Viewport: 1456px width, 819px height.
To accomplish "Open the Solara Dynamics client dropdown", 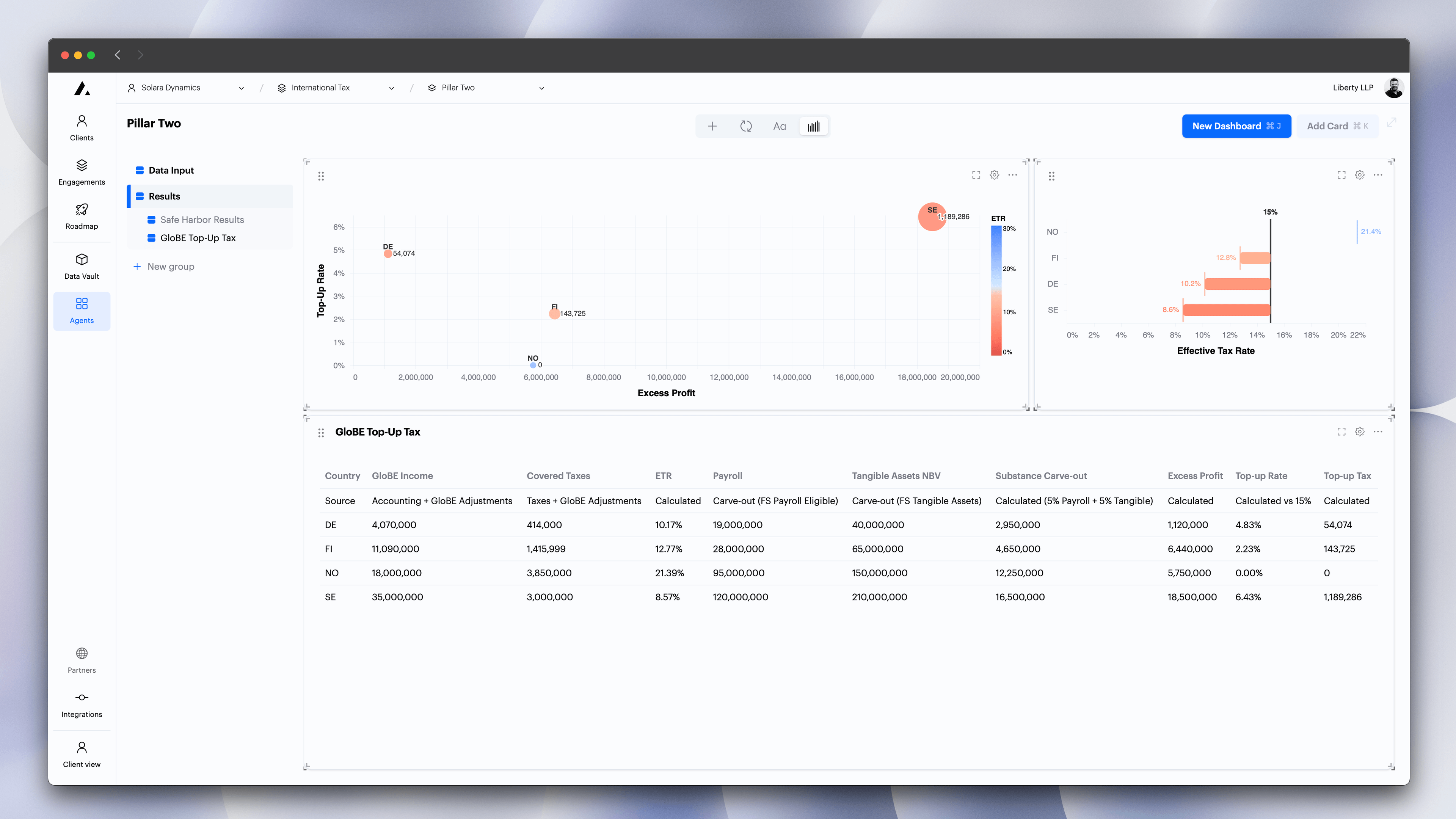I will (187, 88).
